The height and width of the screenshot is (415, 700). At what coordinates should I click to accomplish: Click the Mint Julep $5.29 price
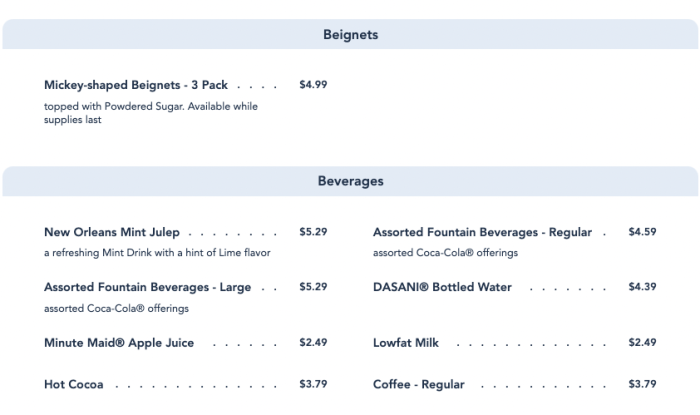click(x=313, y=232)
